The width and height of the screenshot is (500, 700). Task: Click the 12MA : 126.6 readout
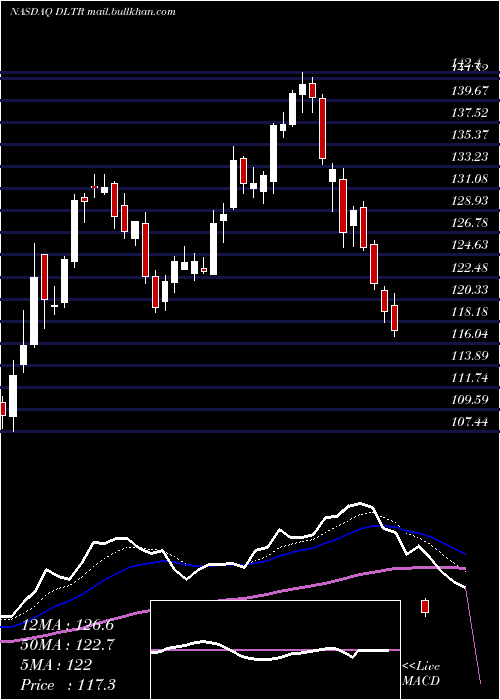(x=67, y=625)
